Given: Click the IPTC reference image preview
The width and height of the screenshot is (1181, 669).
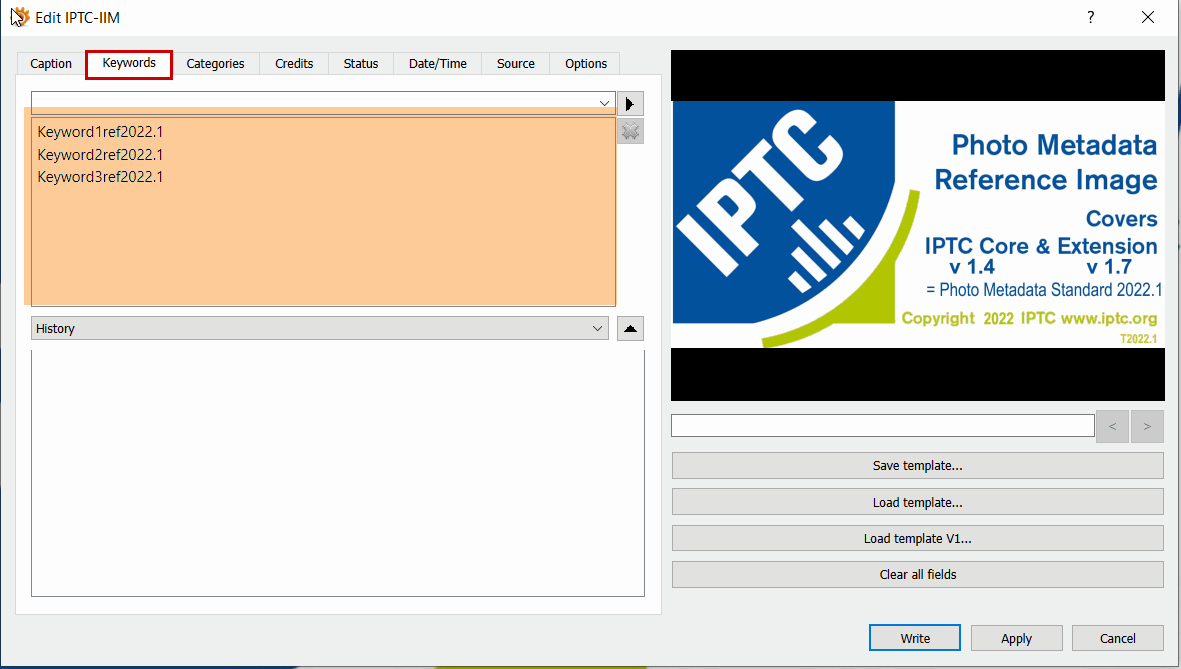Looking at the screenshot, I should click(x=917, y=225).
